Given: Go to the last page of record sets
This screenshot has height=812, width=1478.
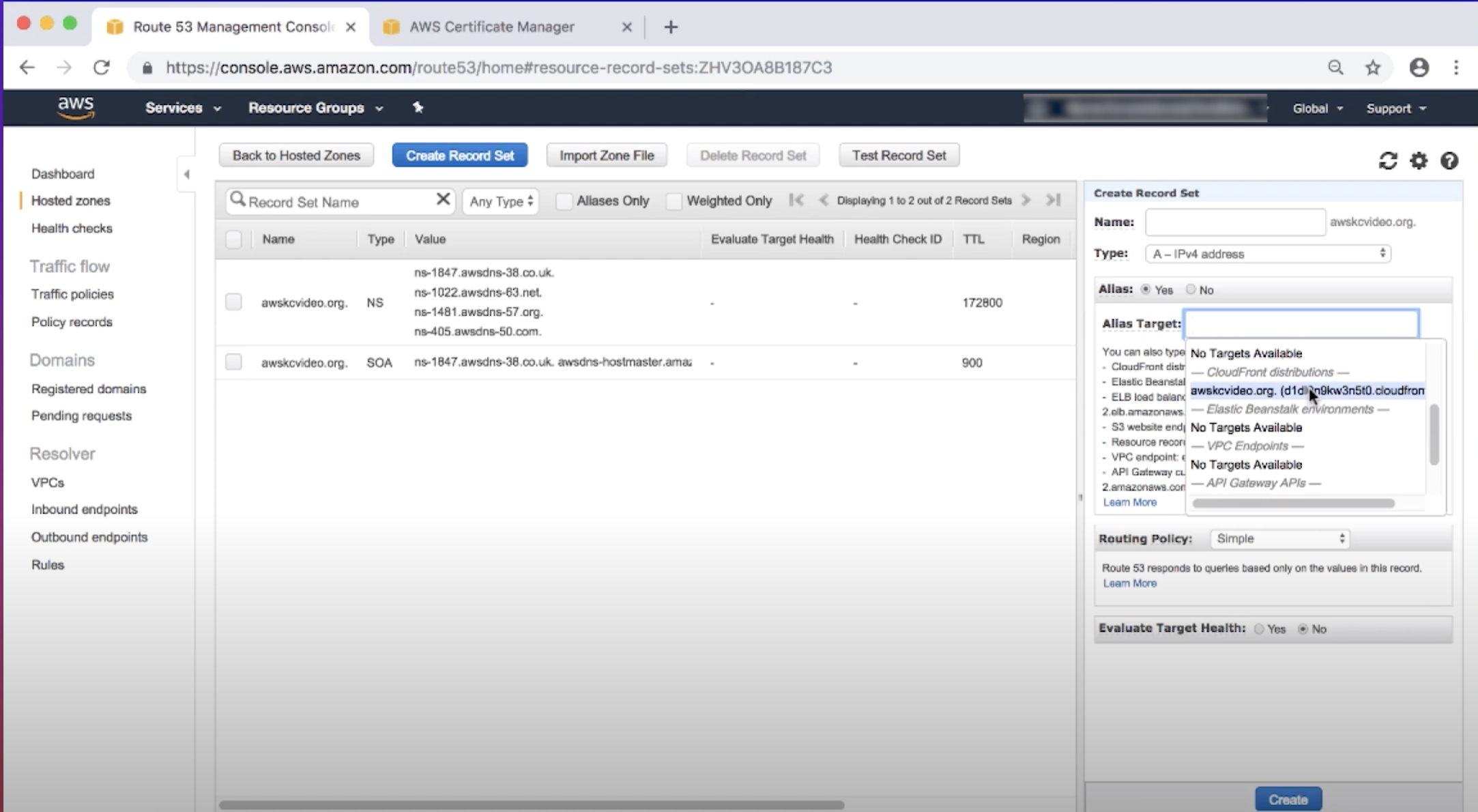Looking at the screenshot, I should pyautogui.click(x=1053, y=200).
